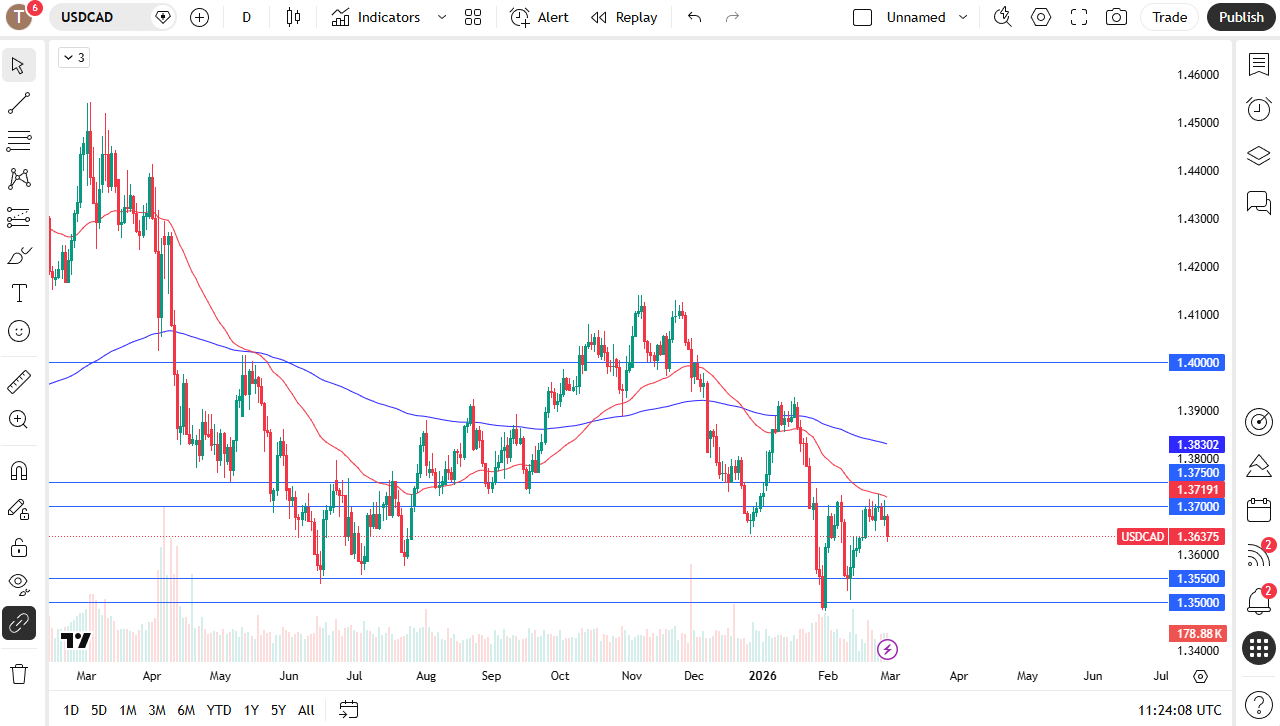Select the cursor arrow tool
1280x726 pixels.
tap(18, 66)
